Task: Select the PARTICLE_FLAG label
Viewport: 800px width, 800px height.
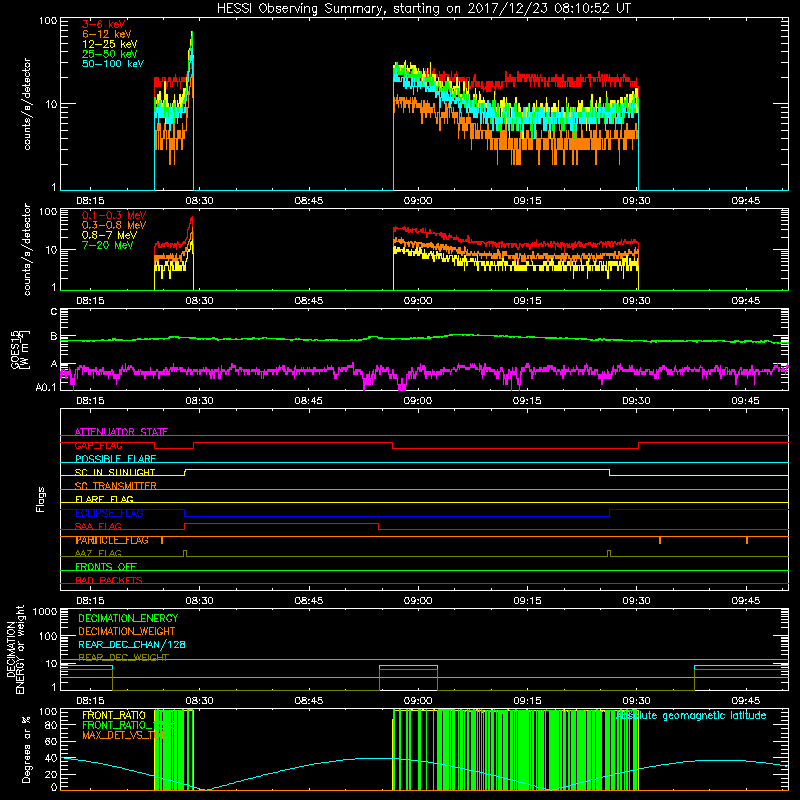Action: (x=112, y=540)
